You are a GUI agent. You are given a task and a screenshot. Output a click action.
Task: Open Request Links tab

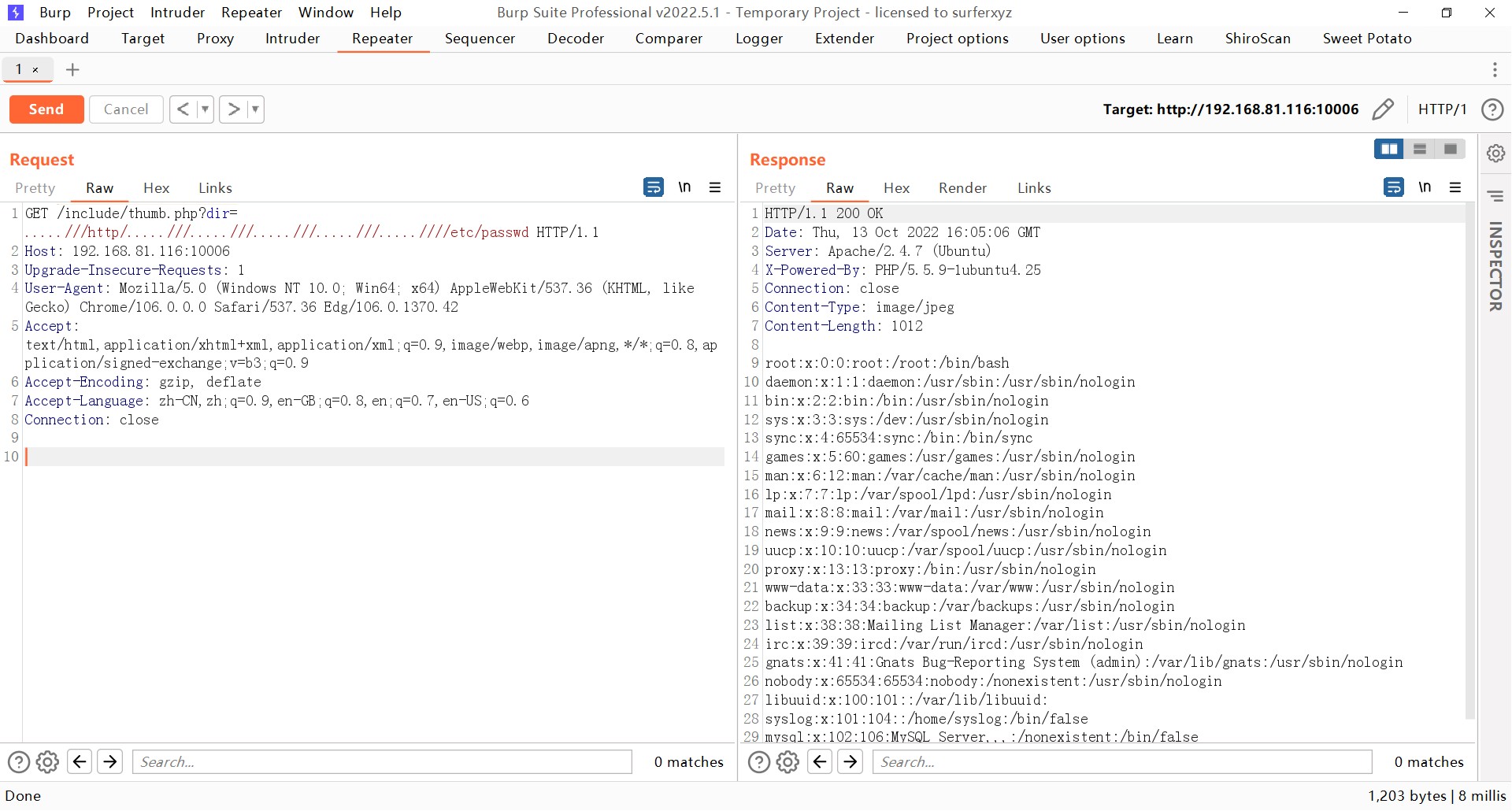point(215,188)
